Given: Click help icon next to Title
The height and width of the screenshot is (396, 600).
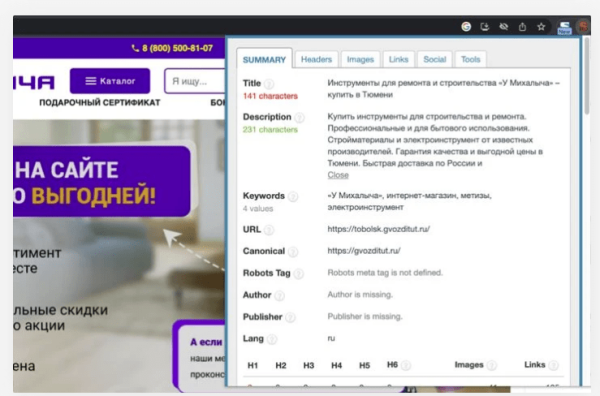Looking at the screenshot, I should 269,83.
